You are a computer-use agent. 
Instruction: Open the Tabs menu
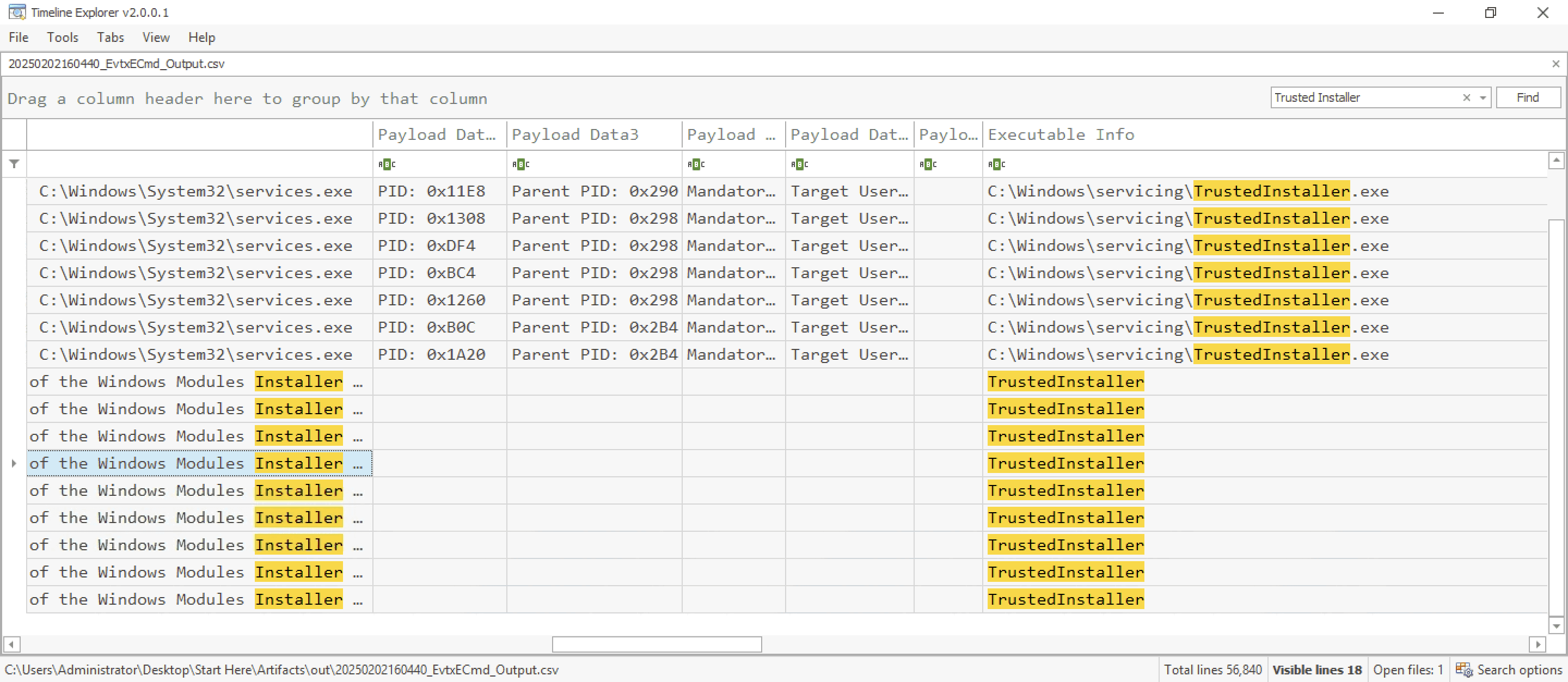point(110,38)
